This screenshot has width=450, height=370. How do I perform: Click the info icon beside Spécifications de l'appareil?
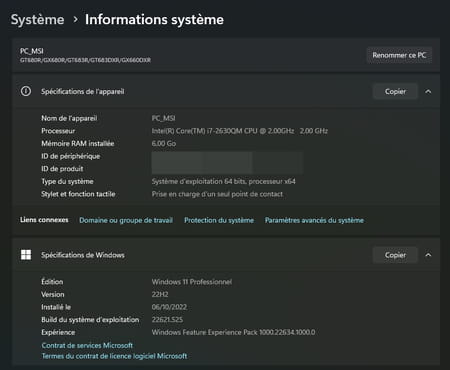[26, 91]
